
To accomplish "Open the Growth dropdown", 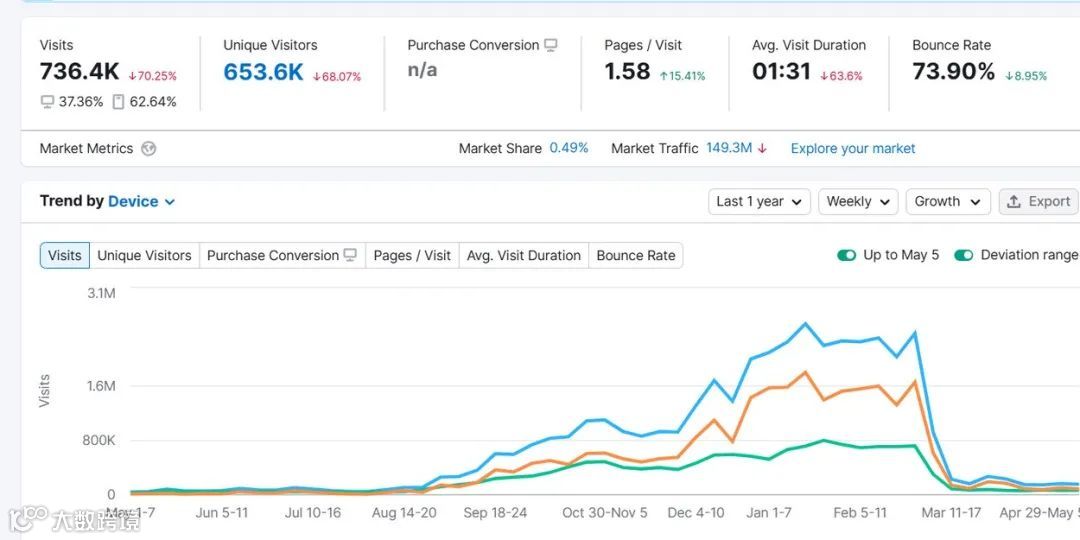I will pyautogui.click(x=948, y=202).
